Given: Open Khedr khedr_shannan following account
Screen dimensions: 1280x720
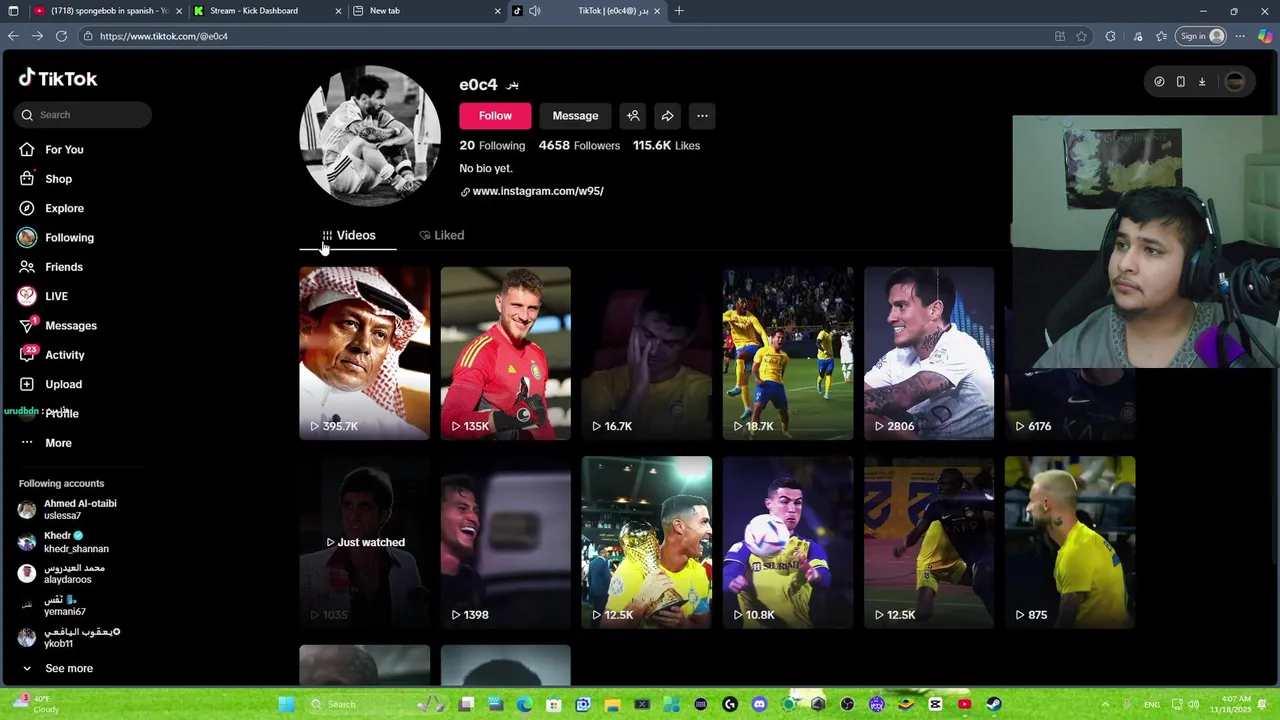Looking at the screenshot, I should tap(64, 542).
